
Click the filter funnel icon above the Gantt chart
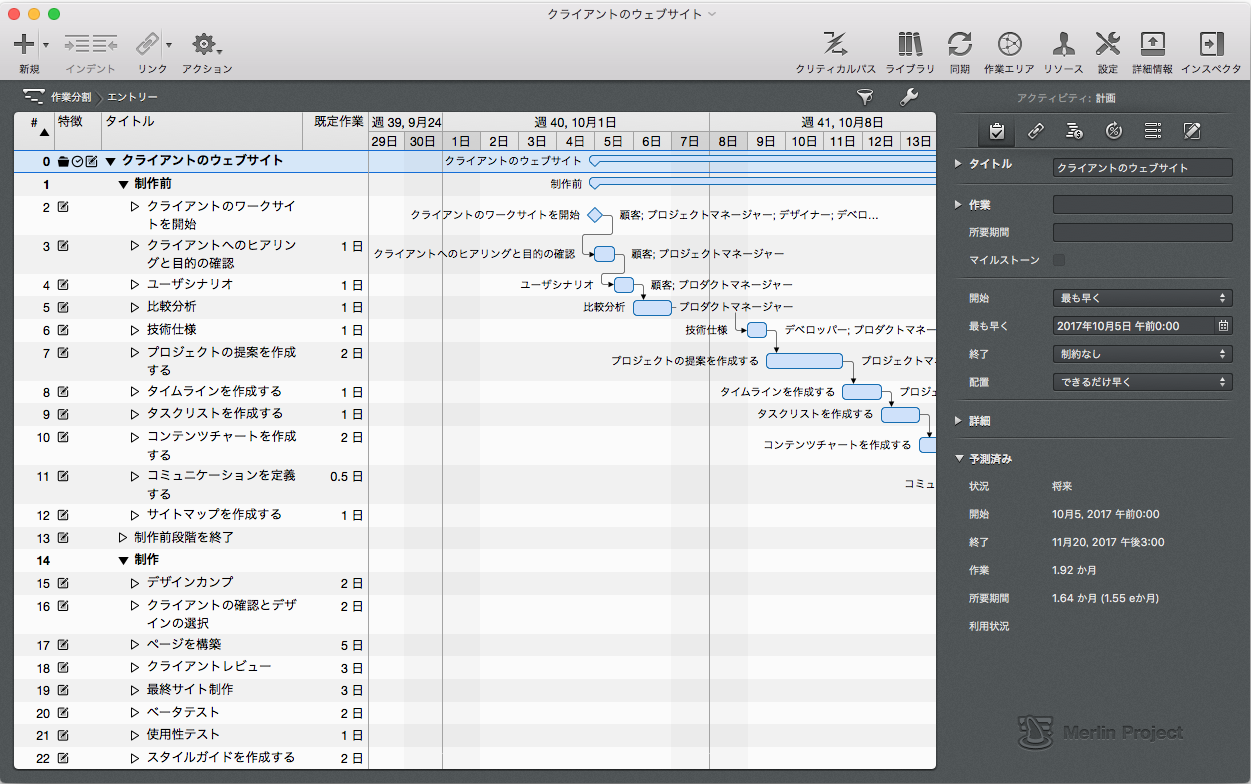(867, 97)
